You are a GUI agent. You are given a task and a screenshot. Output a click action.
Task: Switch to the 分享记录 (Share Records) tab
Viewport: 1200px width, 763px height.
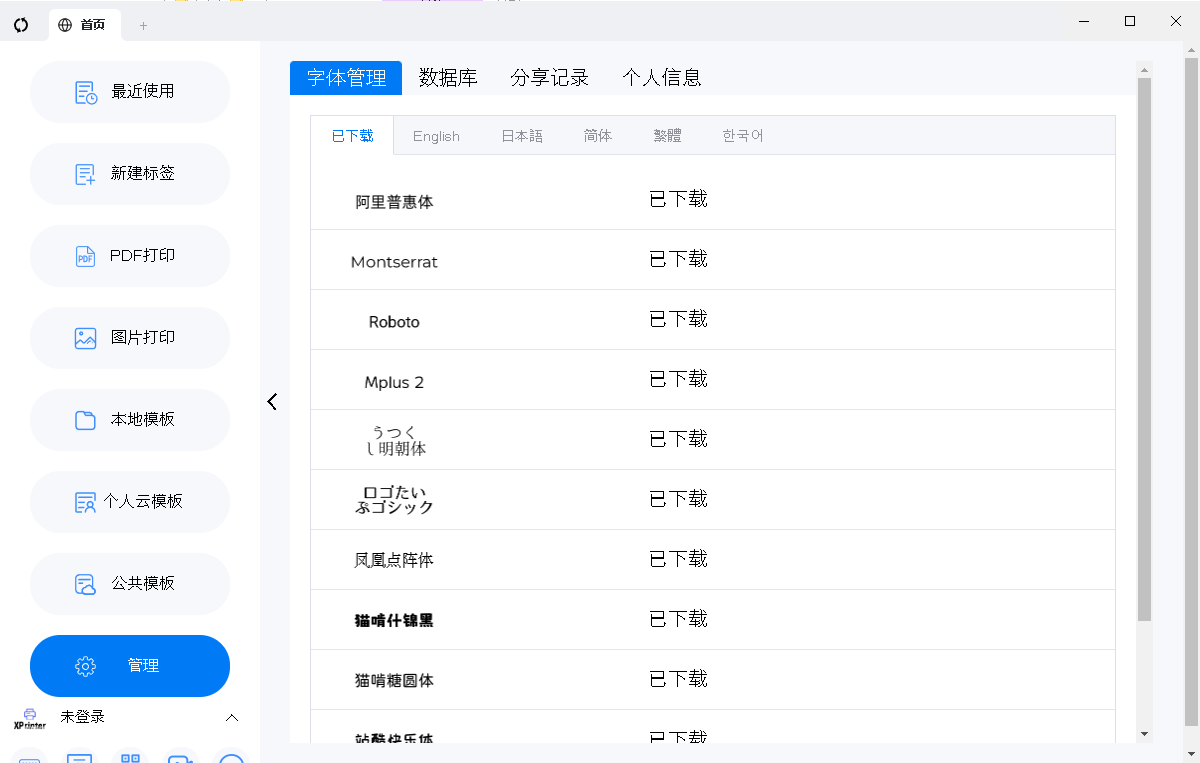pyautogui.click(x=549, y=76)
